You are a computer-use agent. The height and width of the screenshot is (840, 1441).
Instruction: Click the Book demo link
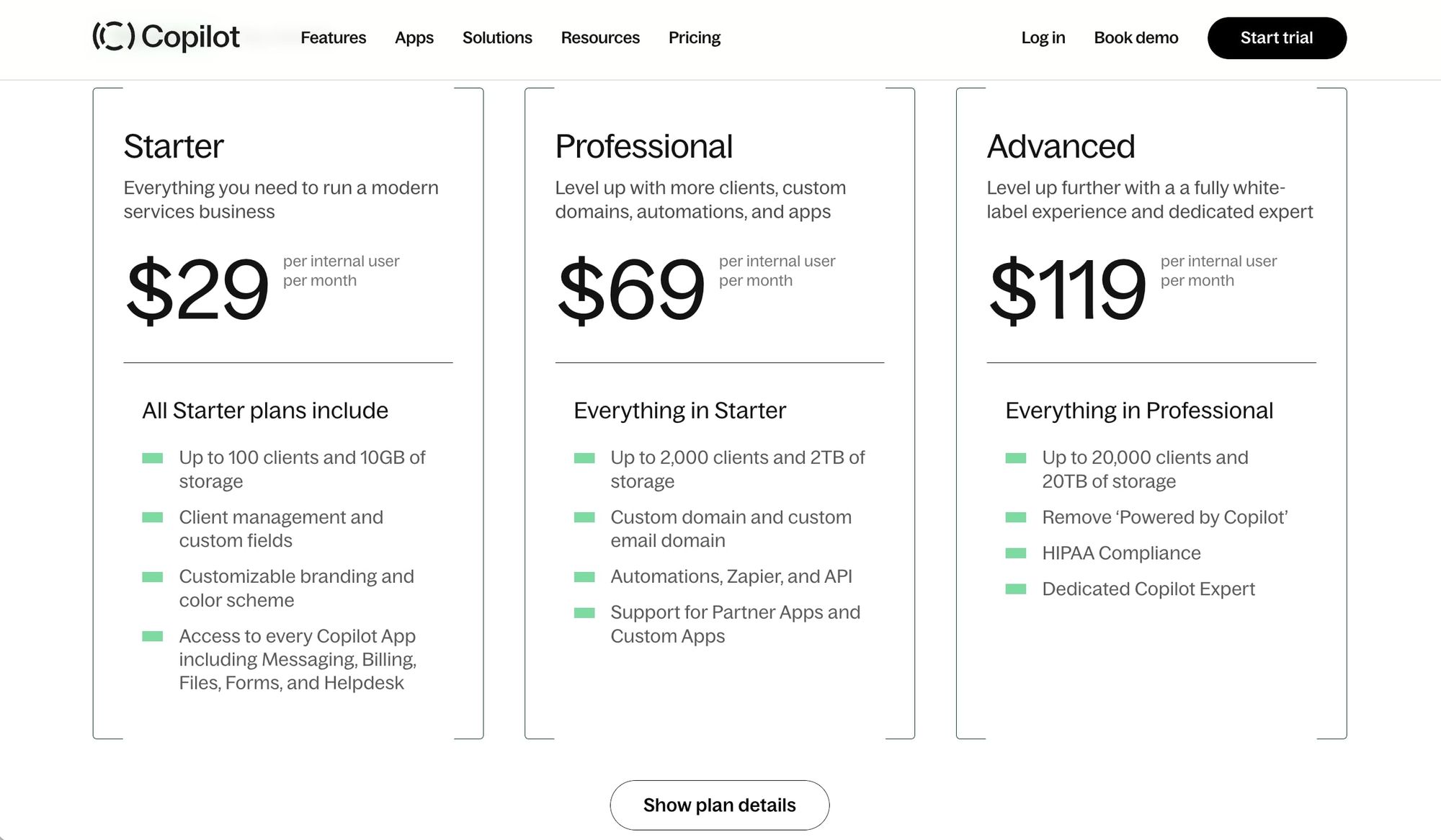(1136, 37)
